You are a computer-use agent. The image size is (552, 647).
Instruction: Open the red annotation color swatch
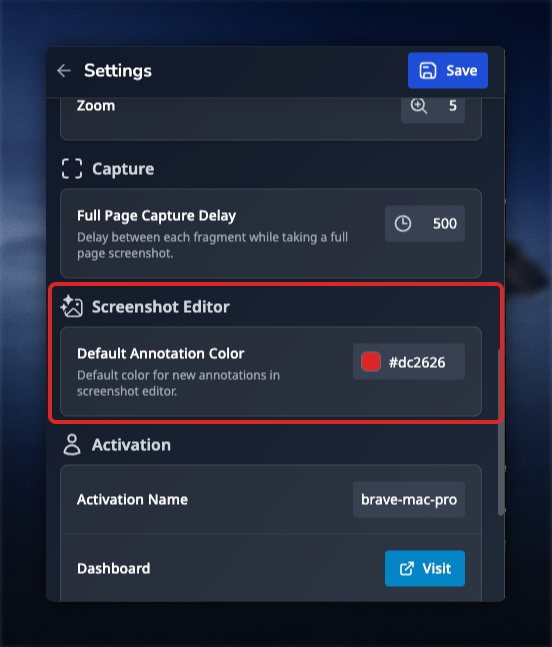pyautogui.click(x=370, y=362)
